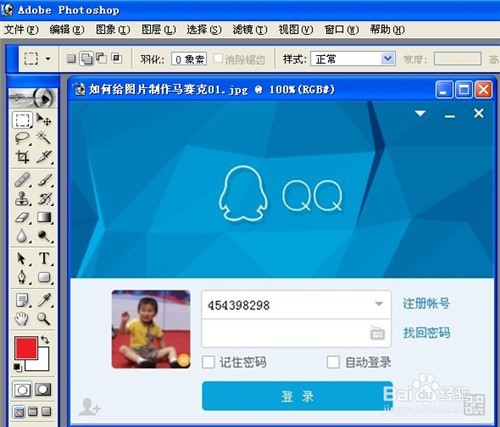The image size is (500, 427).
Task: Select the Brush tool
Action: tap(44, 180)
